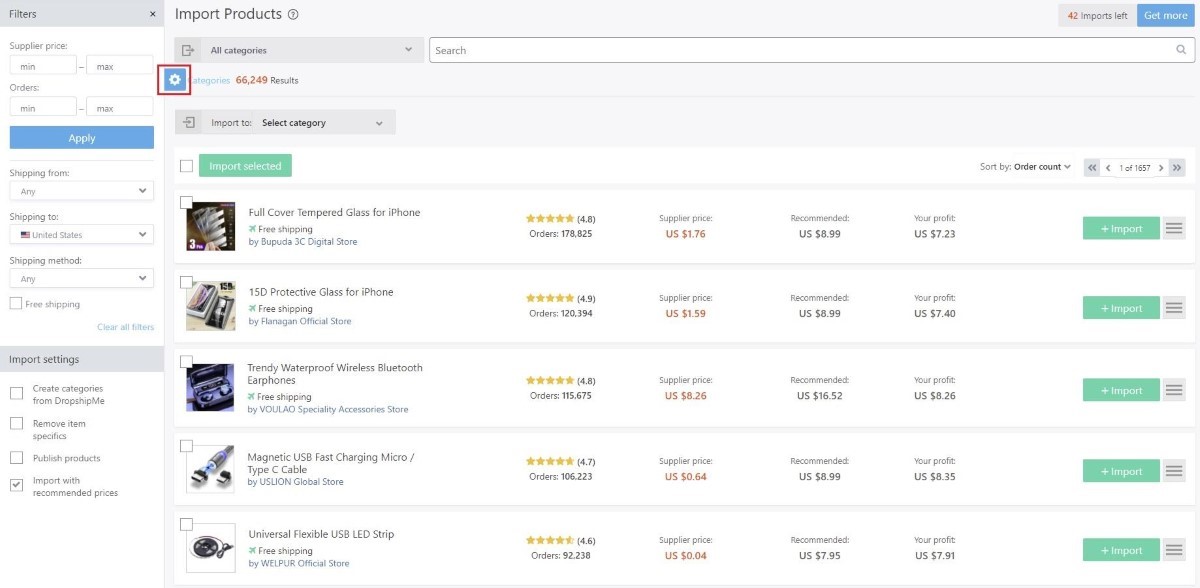Go to the last page of results
Image resolution: width=1200 pixels, height=588 pixels.
pos(1177,168)
